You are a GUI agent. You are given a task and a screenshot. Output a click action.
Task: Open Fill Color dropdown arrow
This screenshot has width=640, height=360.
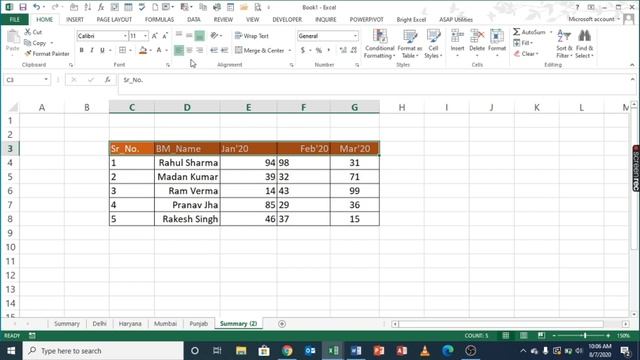151,50
